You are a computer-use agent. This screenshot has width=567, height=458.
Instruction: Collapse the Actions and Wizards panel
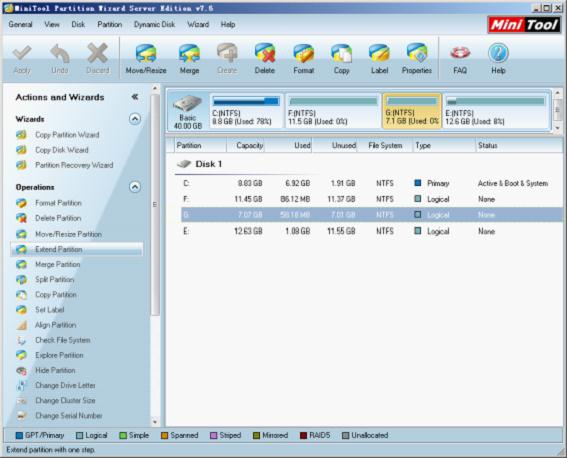tap(135, 97)
